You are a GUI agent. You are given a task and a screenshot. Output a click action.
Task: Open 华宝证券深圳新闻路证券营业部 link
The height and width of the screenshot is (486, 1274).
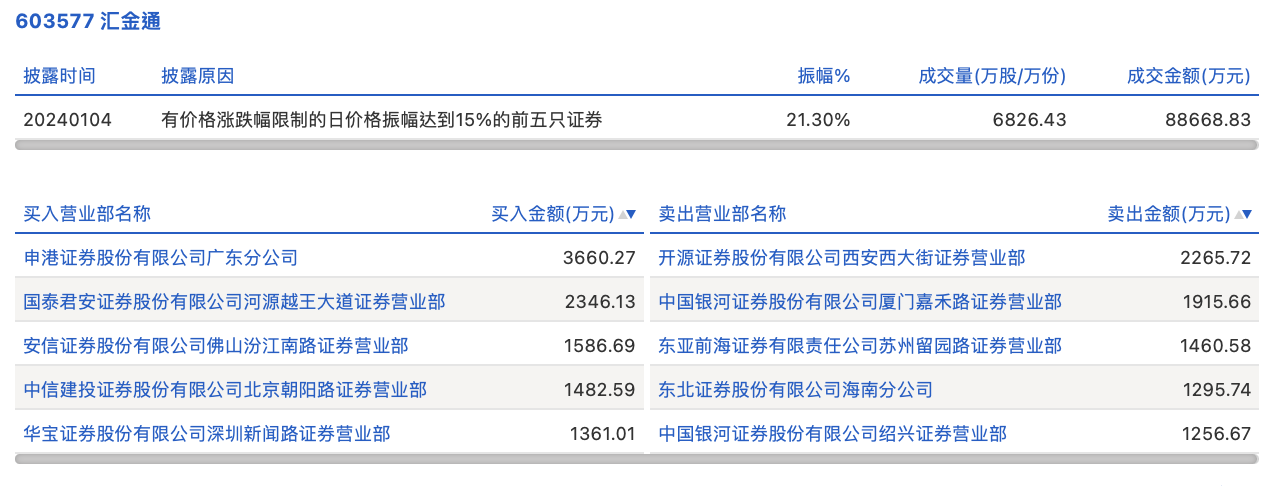point(207,434)
